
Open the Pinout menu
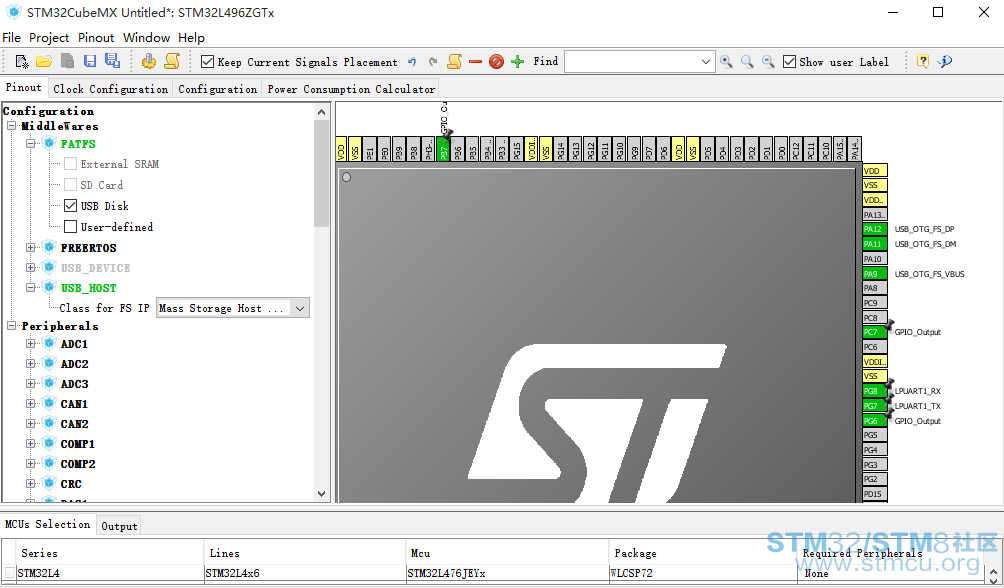tap(96, 38)
